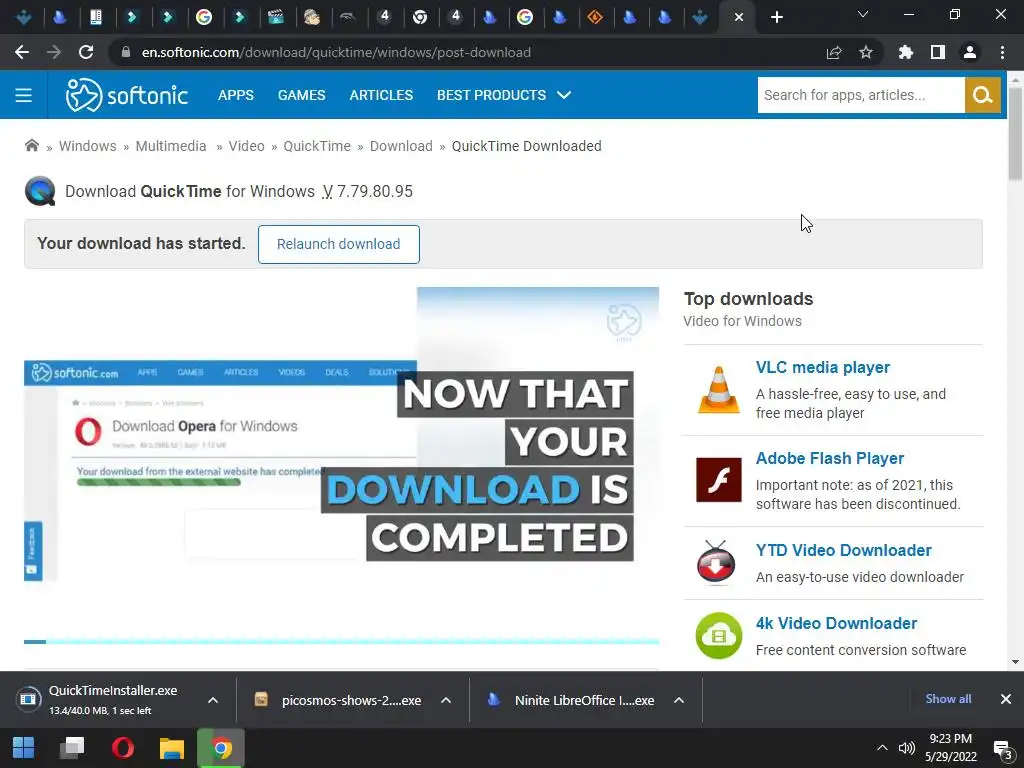This screenshot has width=1024, height=768.
Task: Click the home icon in breadcrumbs
Action: click(31, 146)
